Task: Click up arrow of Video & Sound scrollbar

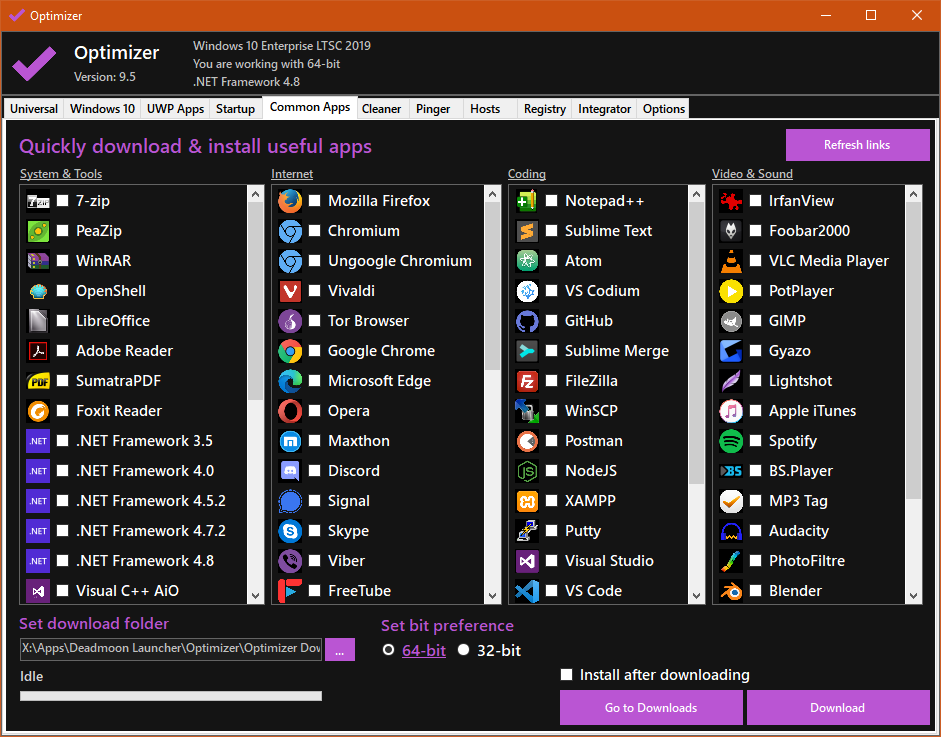Action: click(913, 194)
